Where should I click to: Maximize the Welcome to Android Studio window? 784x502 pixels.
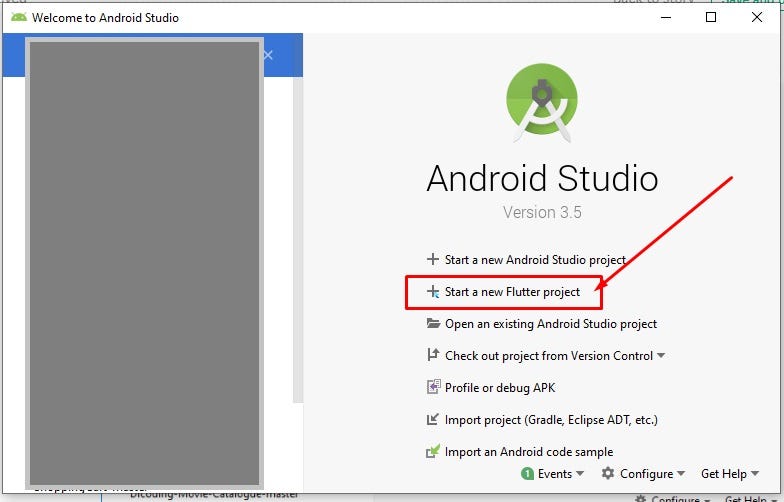click(710, 18)
